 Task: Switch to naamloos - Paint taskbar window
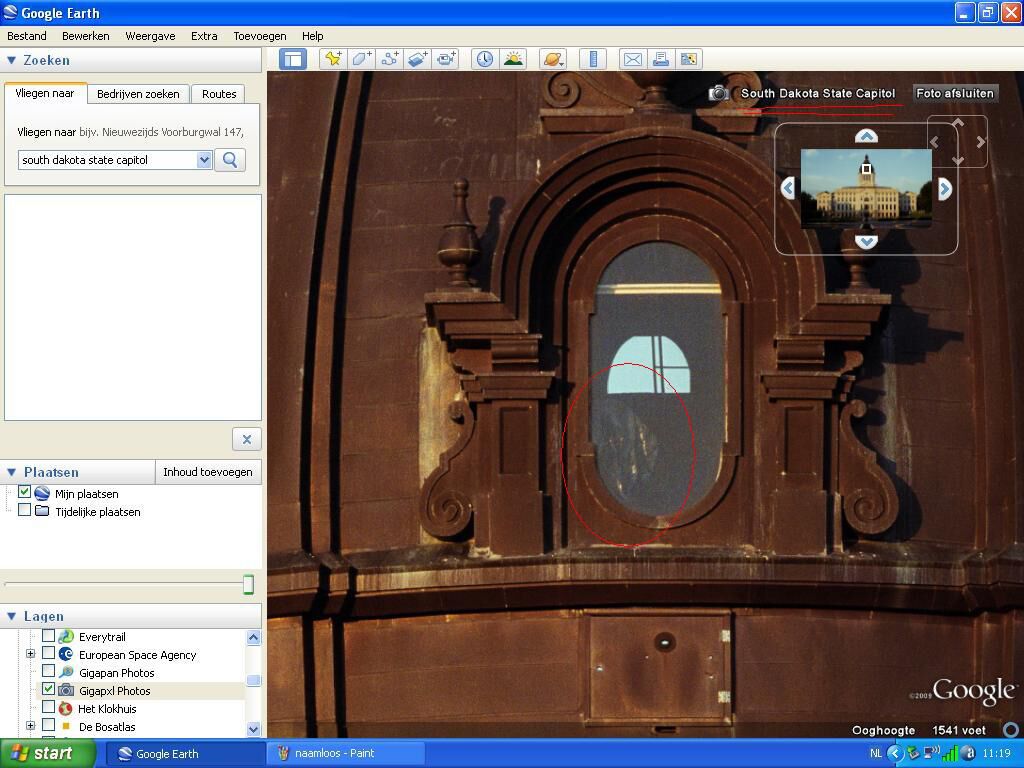click(346, 754)
